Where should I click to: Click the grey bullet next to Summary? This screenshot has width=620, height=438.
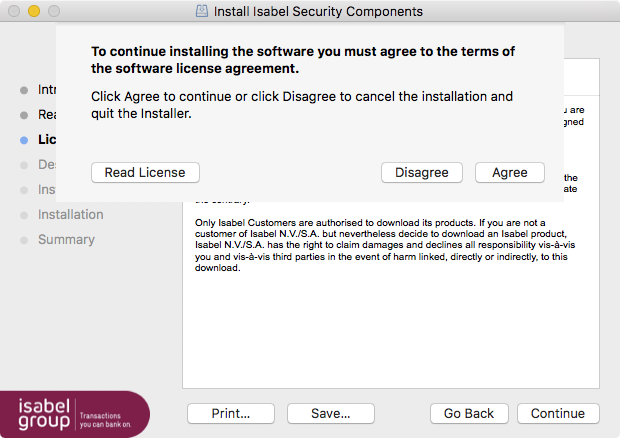[24, 240]
